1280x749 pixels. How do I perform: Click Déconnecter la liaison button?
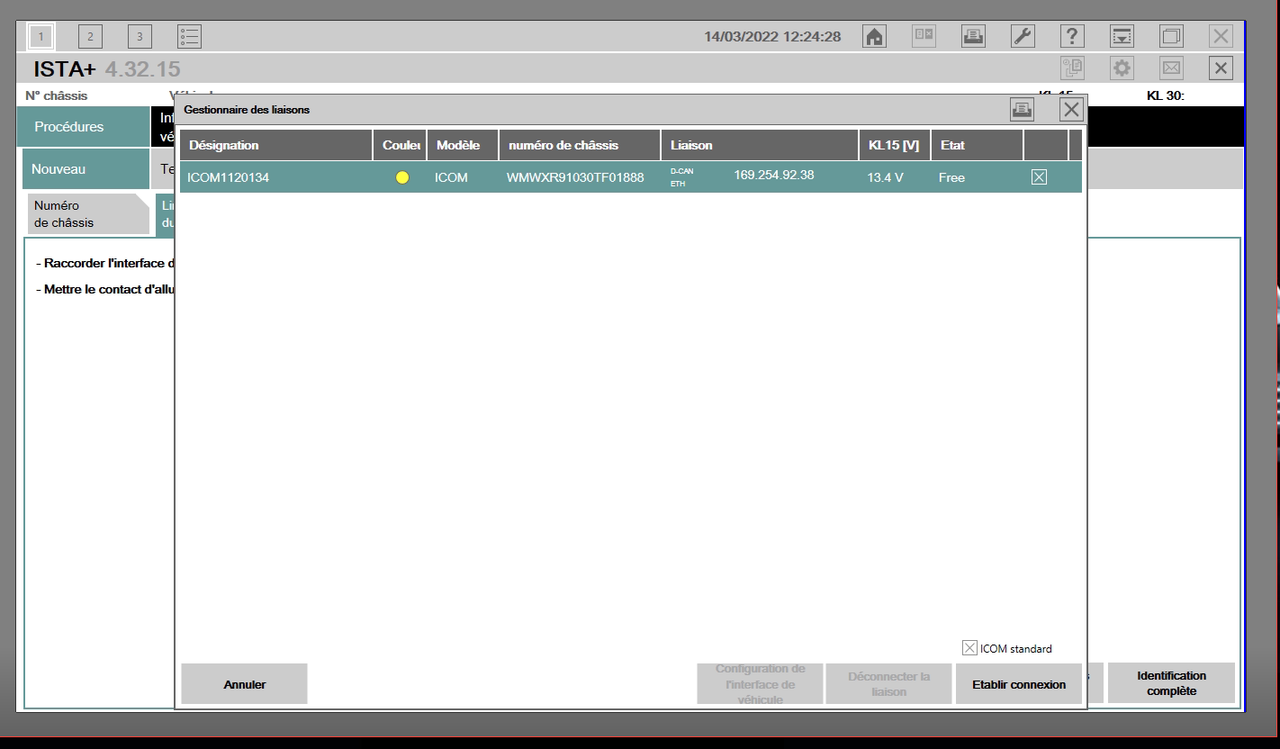tap(889, 684)
